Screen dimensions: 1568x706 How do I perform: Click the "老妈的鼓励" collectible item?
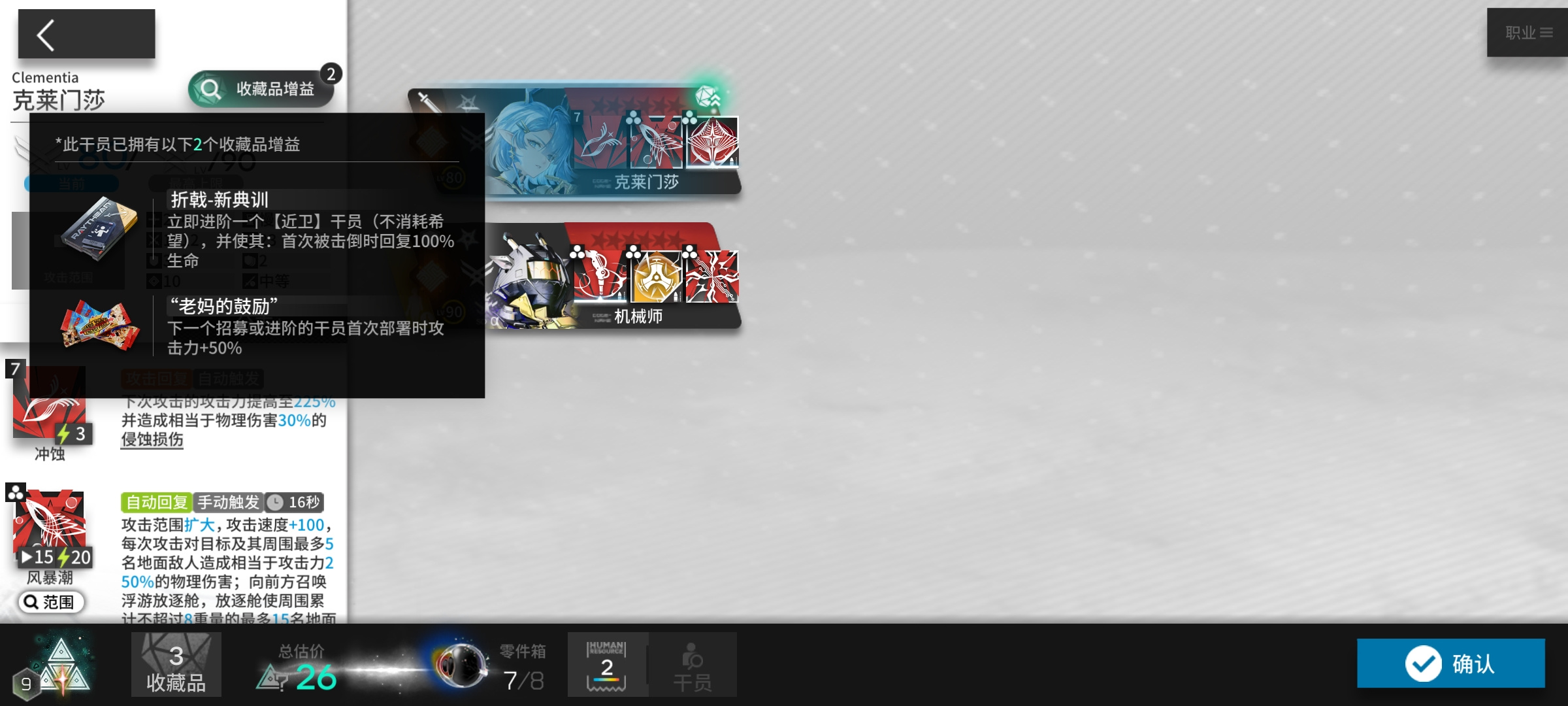pyautogui.click(x=99, y=325)
